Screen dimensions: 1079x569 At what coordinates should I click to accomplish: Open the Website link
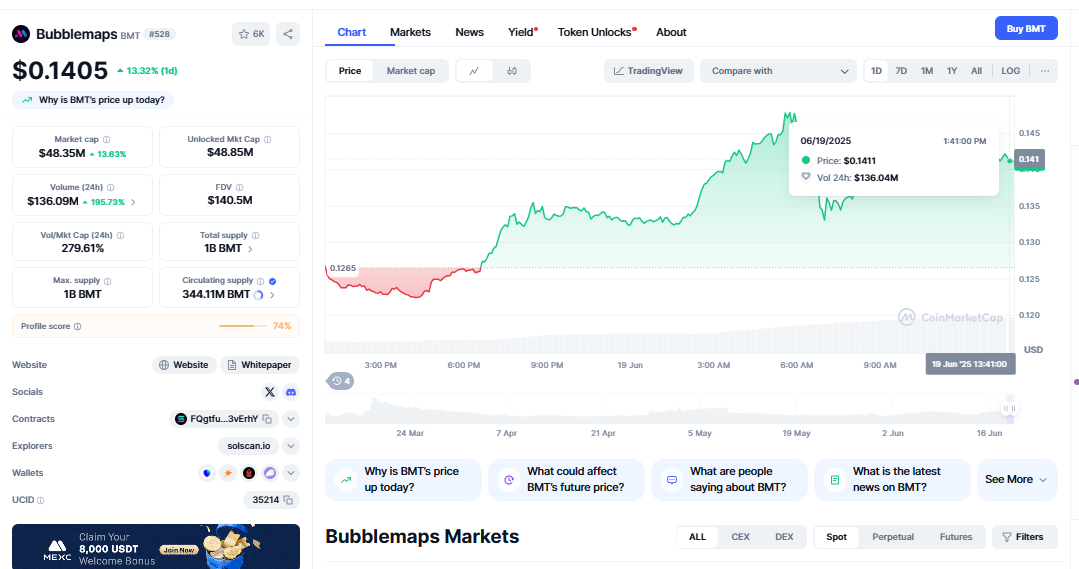184,365
